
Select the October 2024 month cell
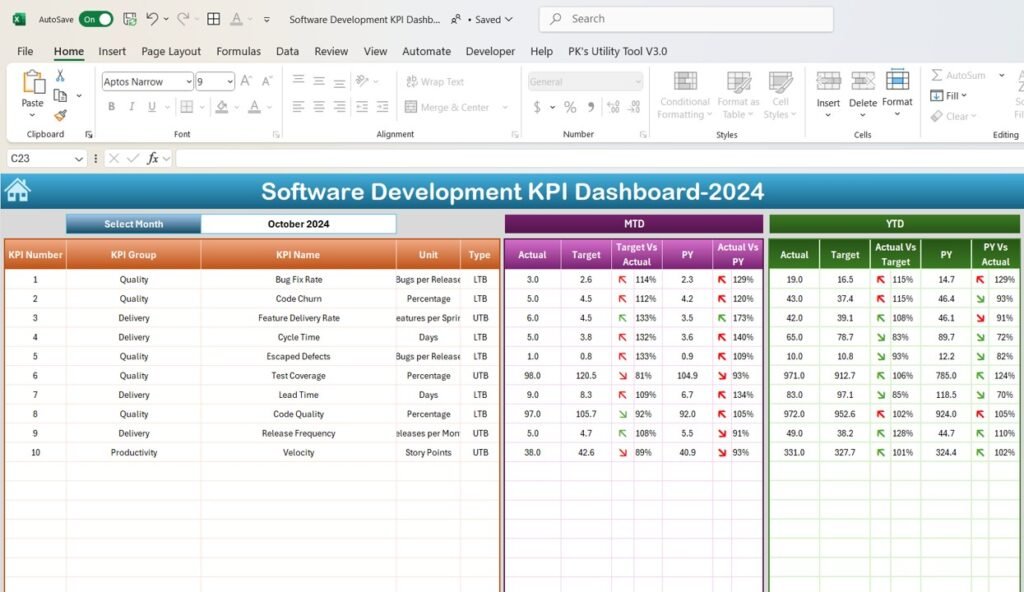[298, 224]
